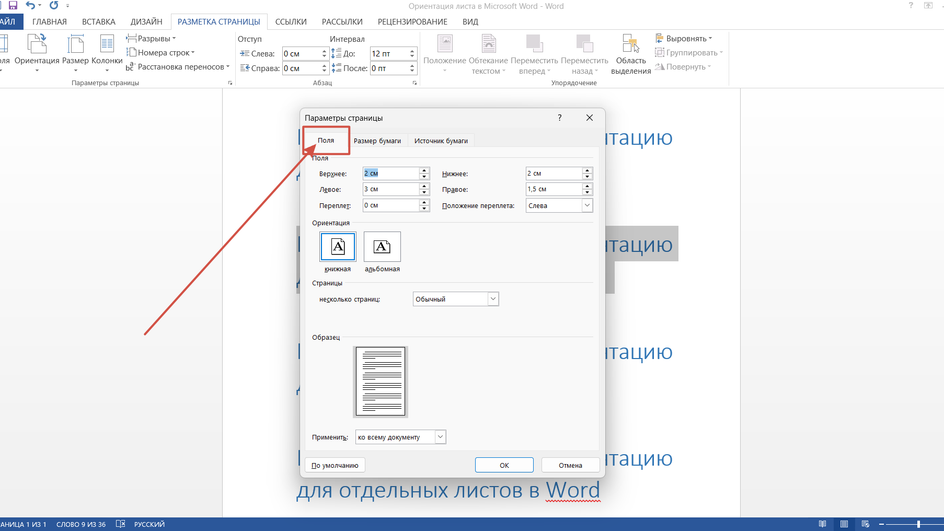Open the ДИЗАЙН ribbon tab
Viewport: 944px width, 531px height.
(x=146, y=22)
